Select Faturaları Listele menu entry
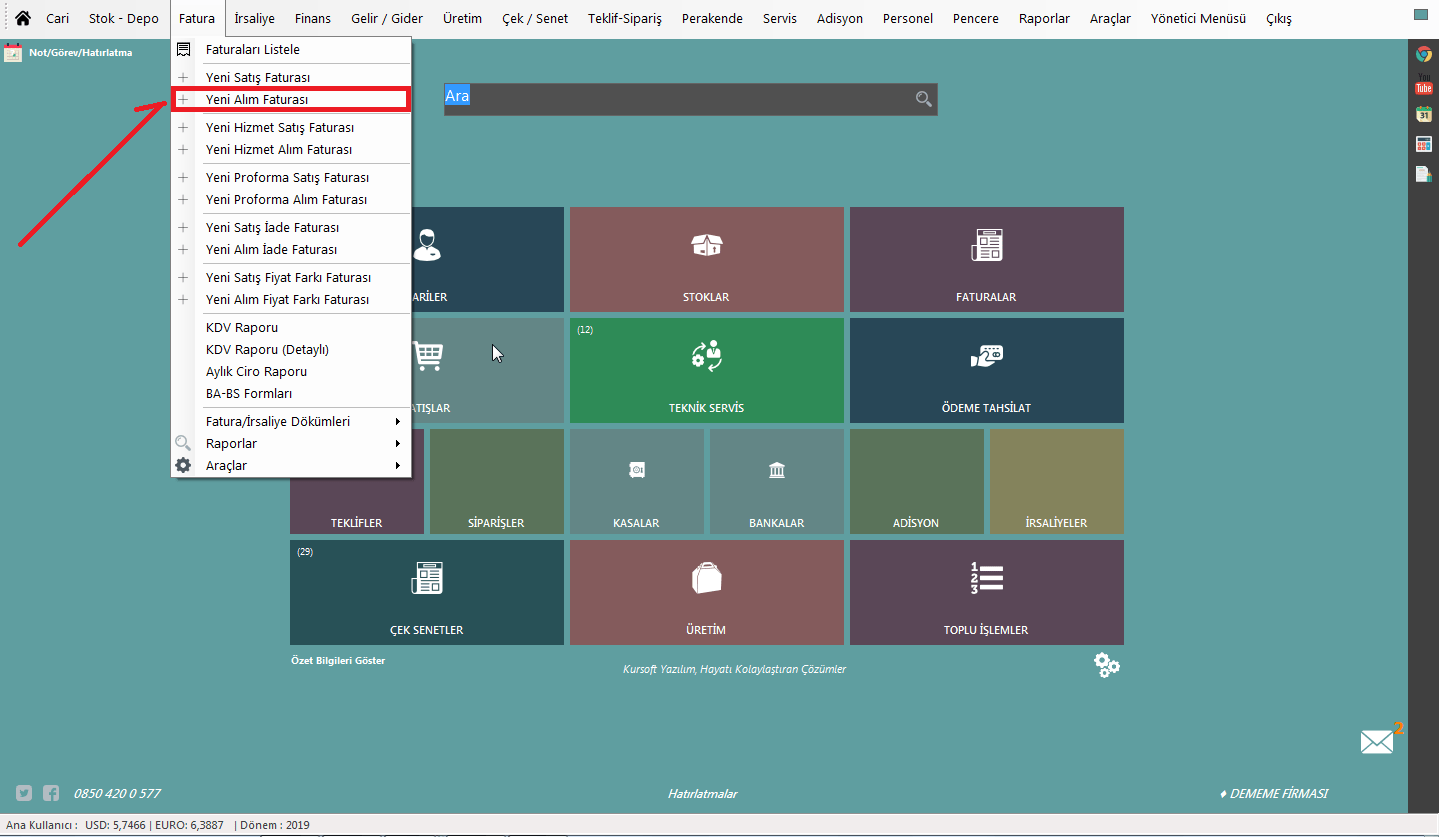1439x837 pixels. (x=291, y=49)
